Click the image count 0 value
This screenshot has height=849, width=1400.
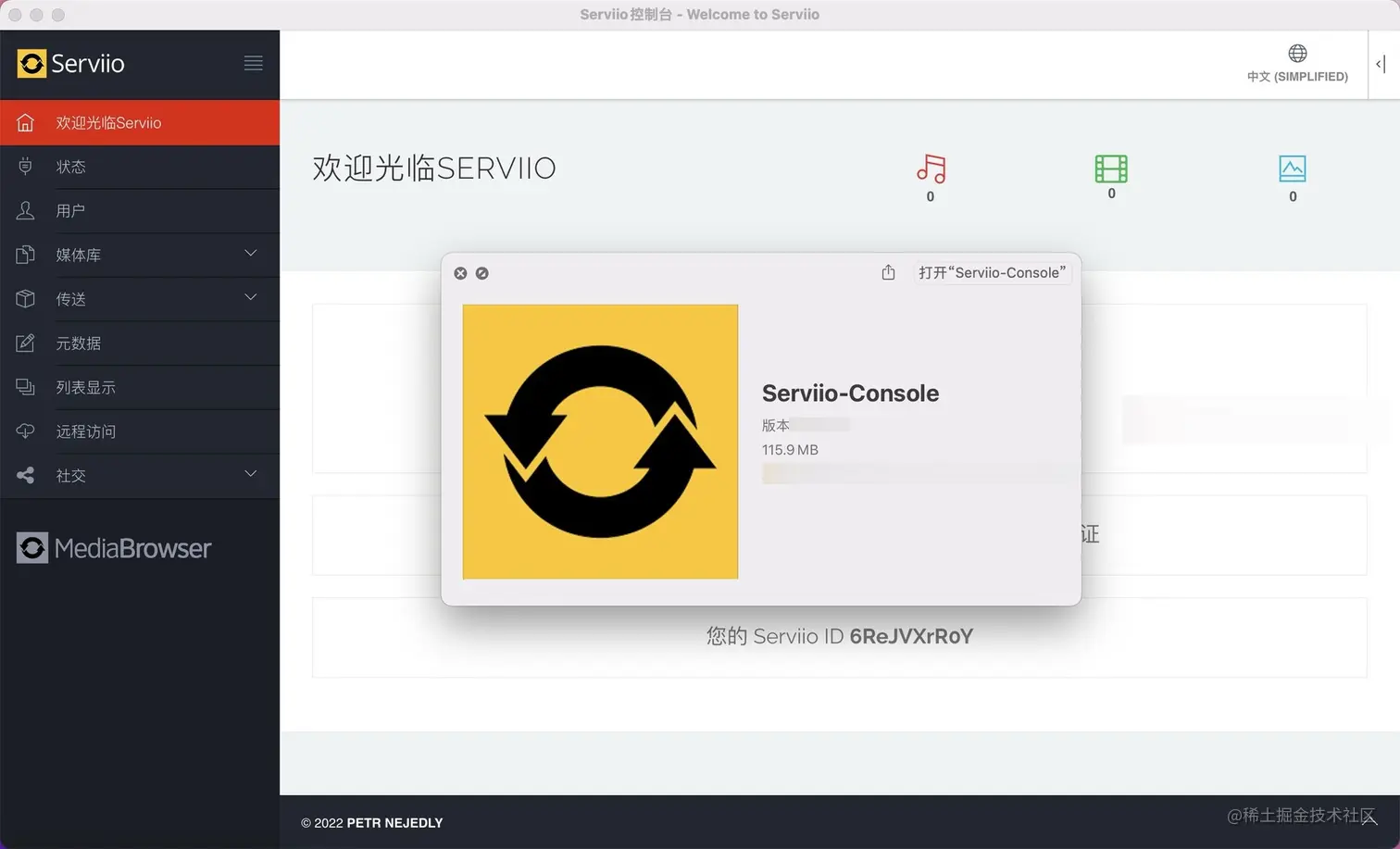point(1294,196)
